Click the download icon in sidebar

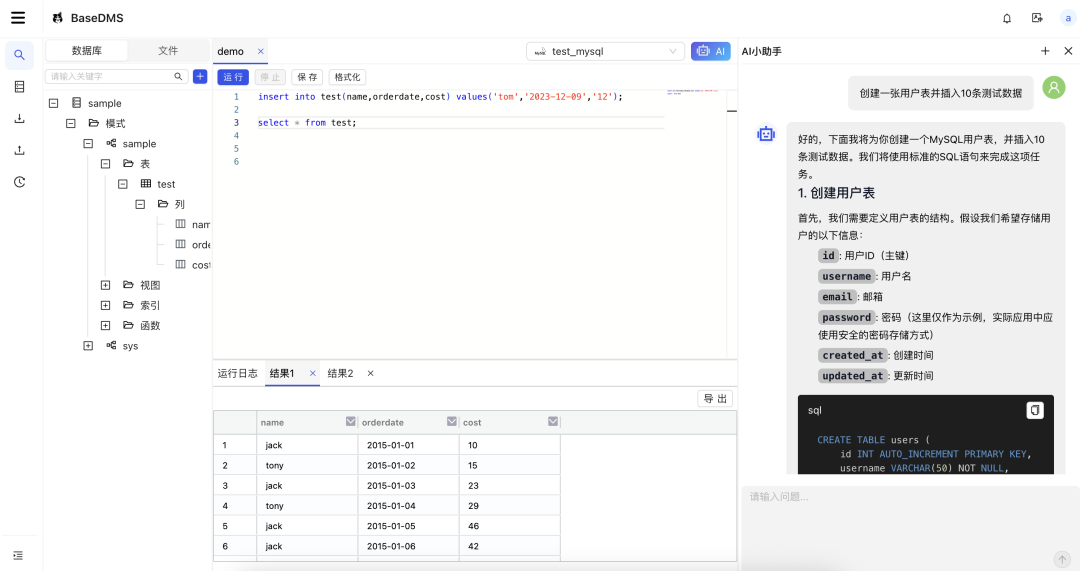coord(19,118)
